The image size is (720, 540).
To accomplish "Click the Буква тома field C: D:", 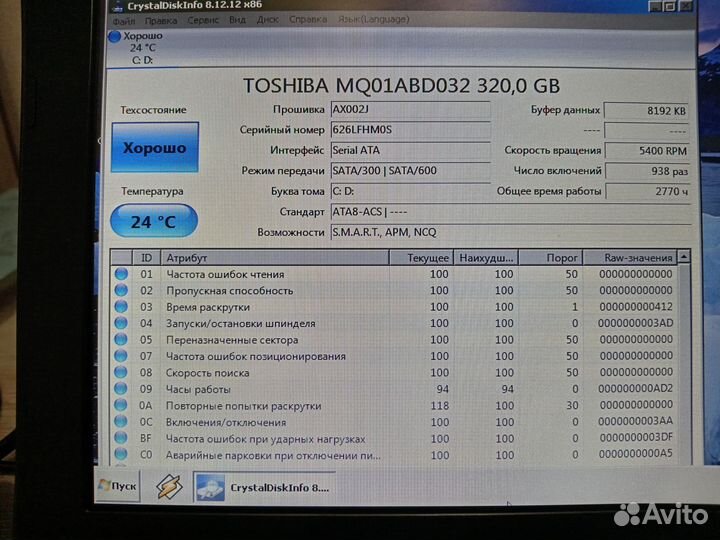I will coord(410,191).
